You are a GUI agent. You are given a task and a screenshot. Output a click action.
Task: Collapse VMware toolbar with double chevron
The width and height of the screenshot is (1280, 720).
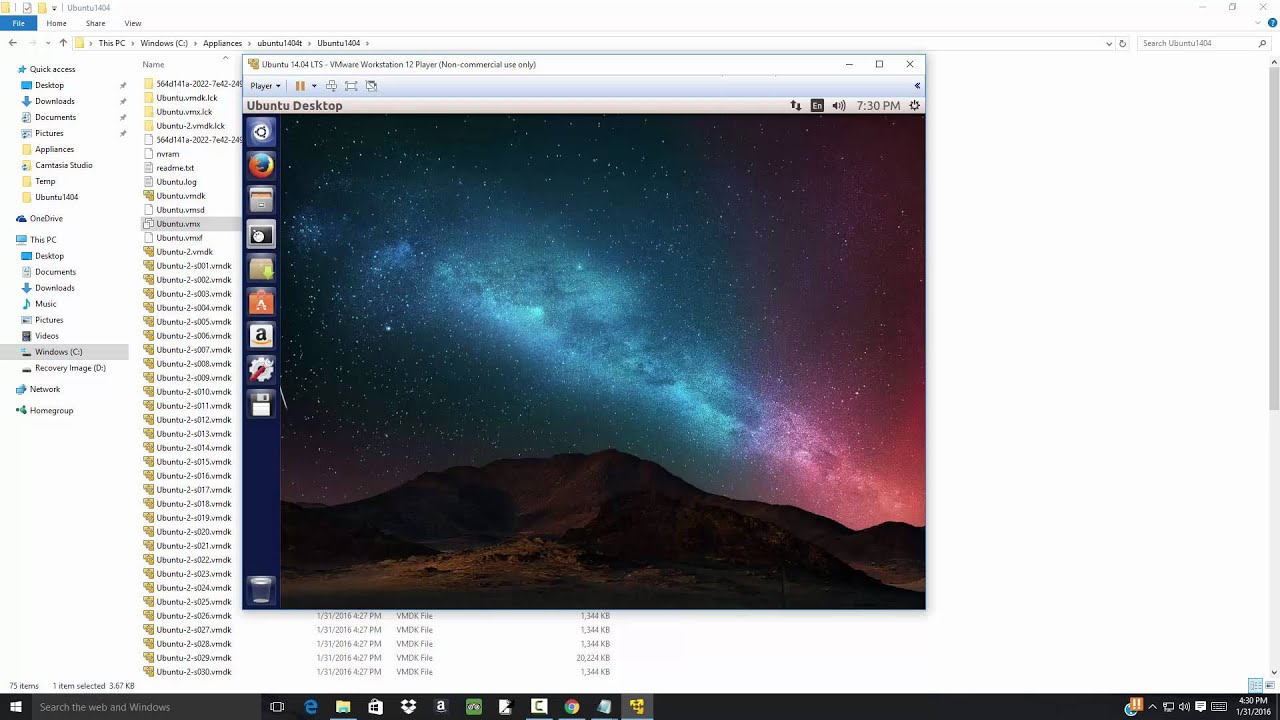point(917,86)
